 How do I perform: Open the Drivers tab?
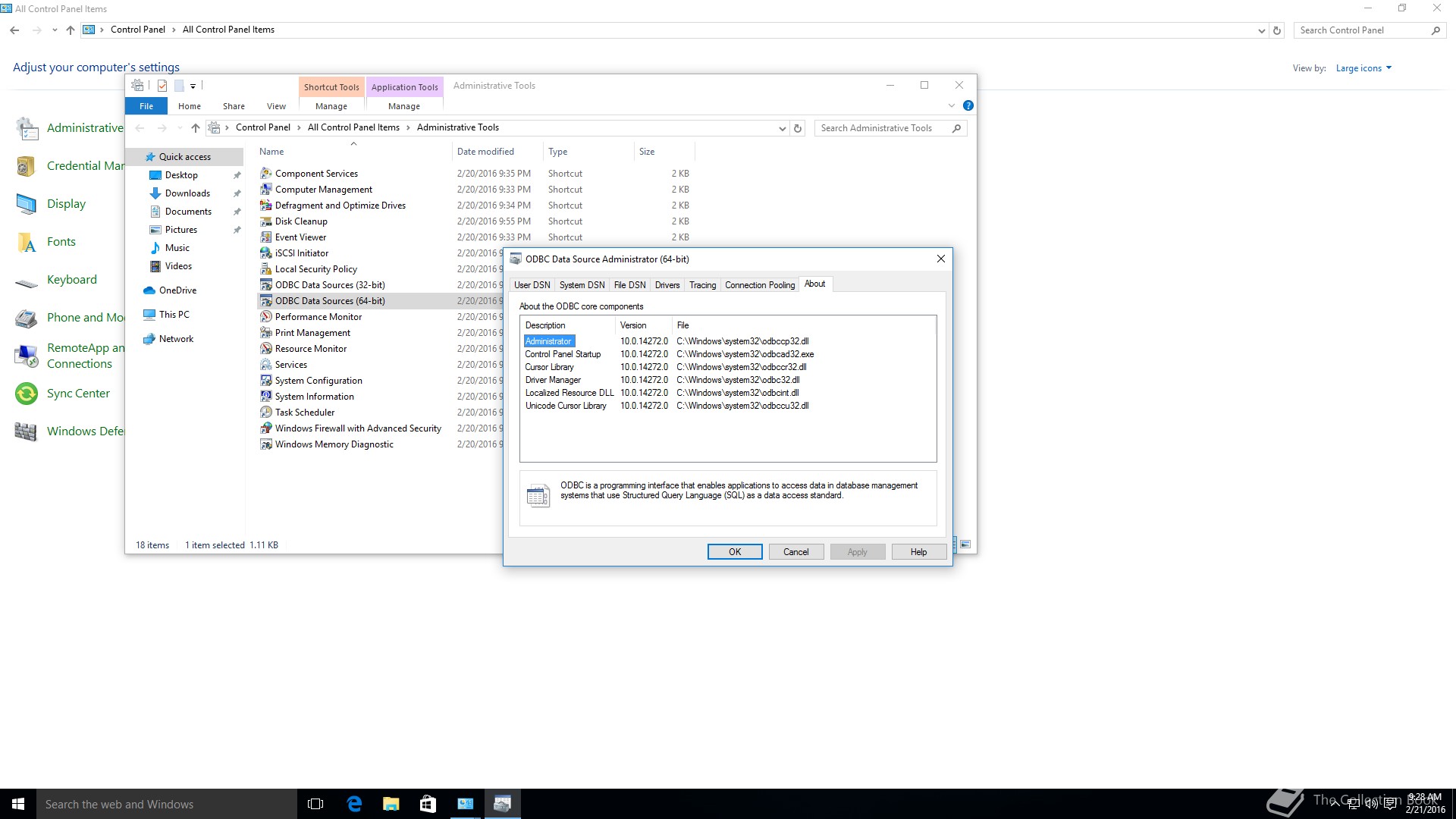667,285
